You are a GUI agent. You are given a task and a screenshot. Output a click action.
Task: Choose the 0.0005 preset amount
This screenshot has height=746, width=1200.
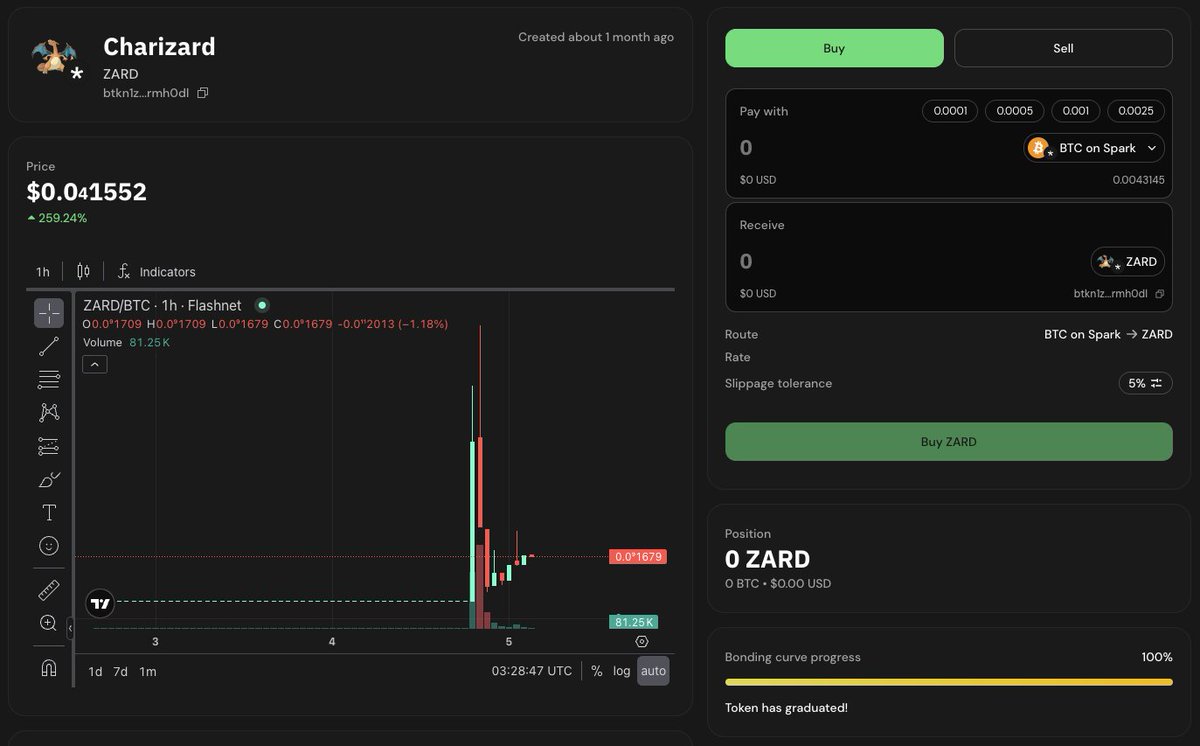[x=1014, y=111]
